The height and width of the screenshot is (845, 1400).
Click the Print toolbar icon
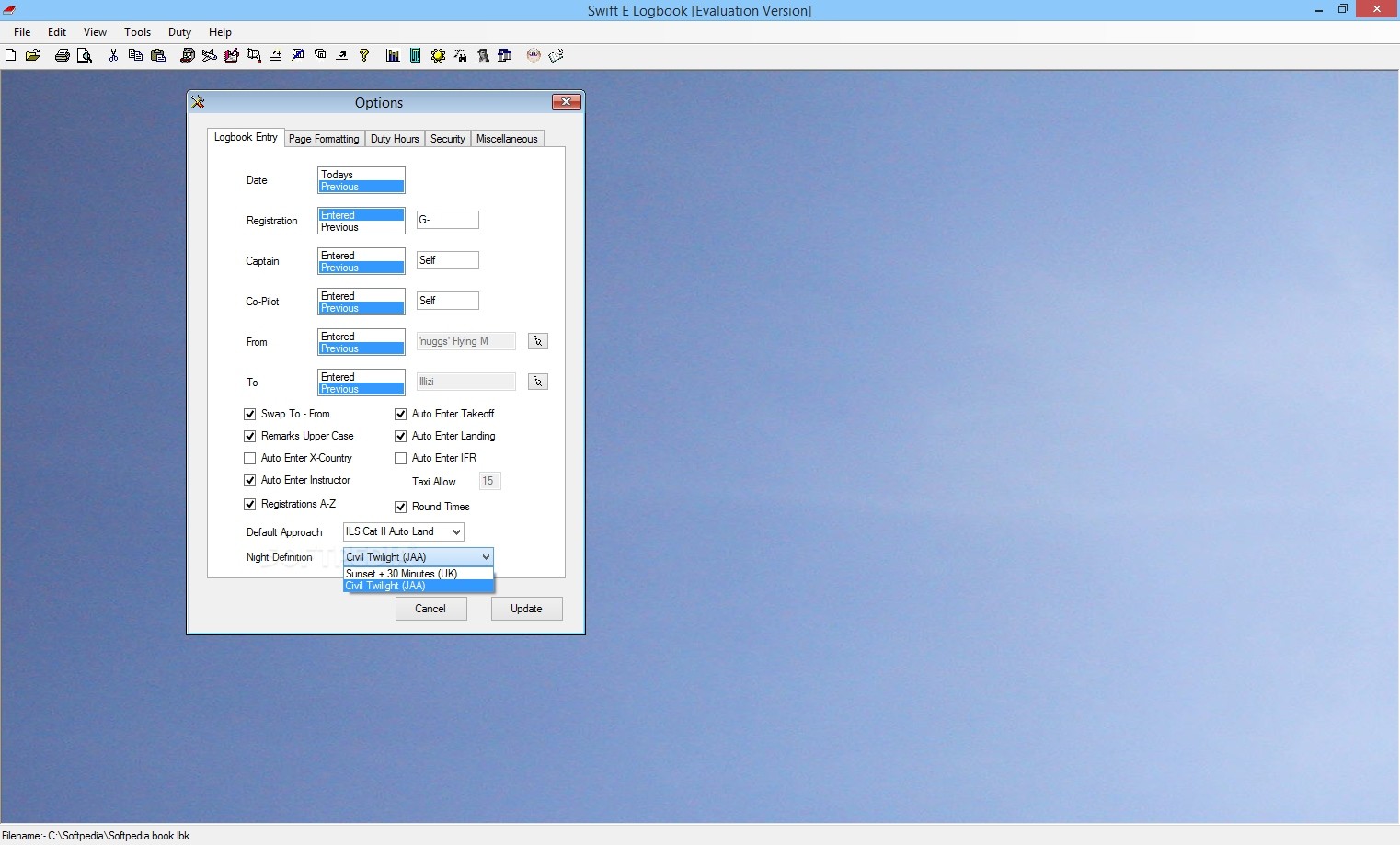click(62, 55)
